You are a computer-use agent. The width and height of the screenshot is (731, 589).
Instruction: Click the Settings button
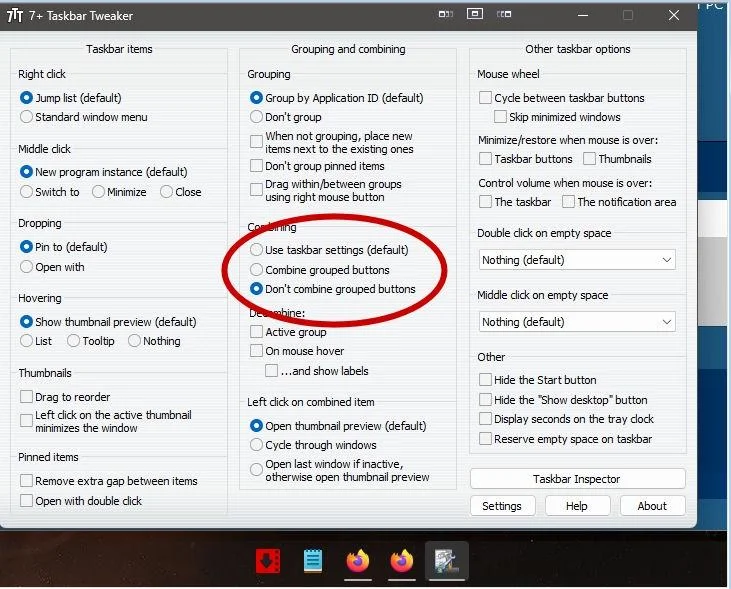pos(503,506)
